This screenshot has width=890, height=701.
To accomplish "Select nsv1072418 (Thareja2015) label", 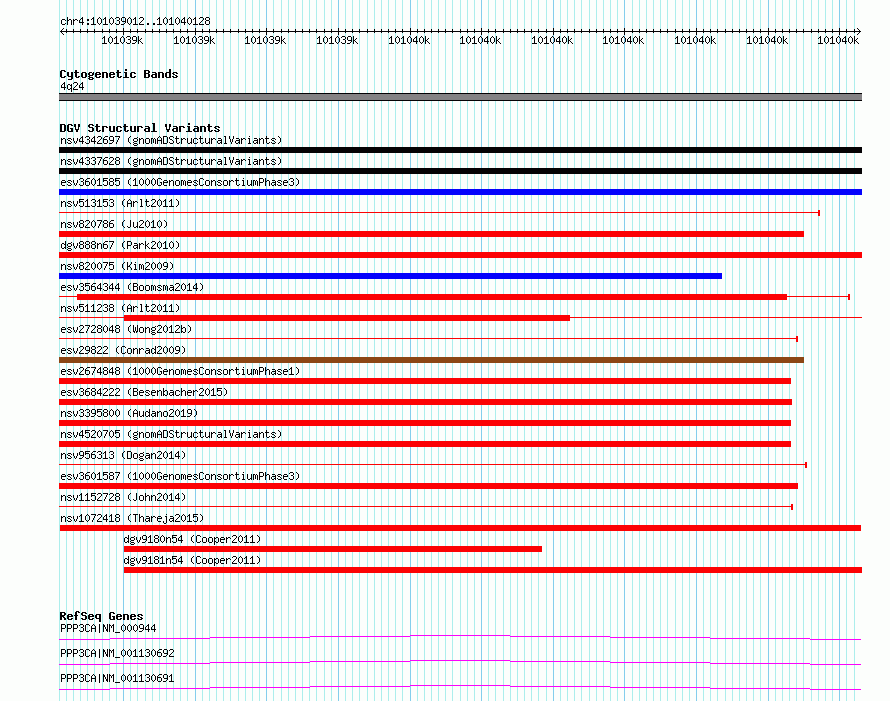I will [132, 518].
